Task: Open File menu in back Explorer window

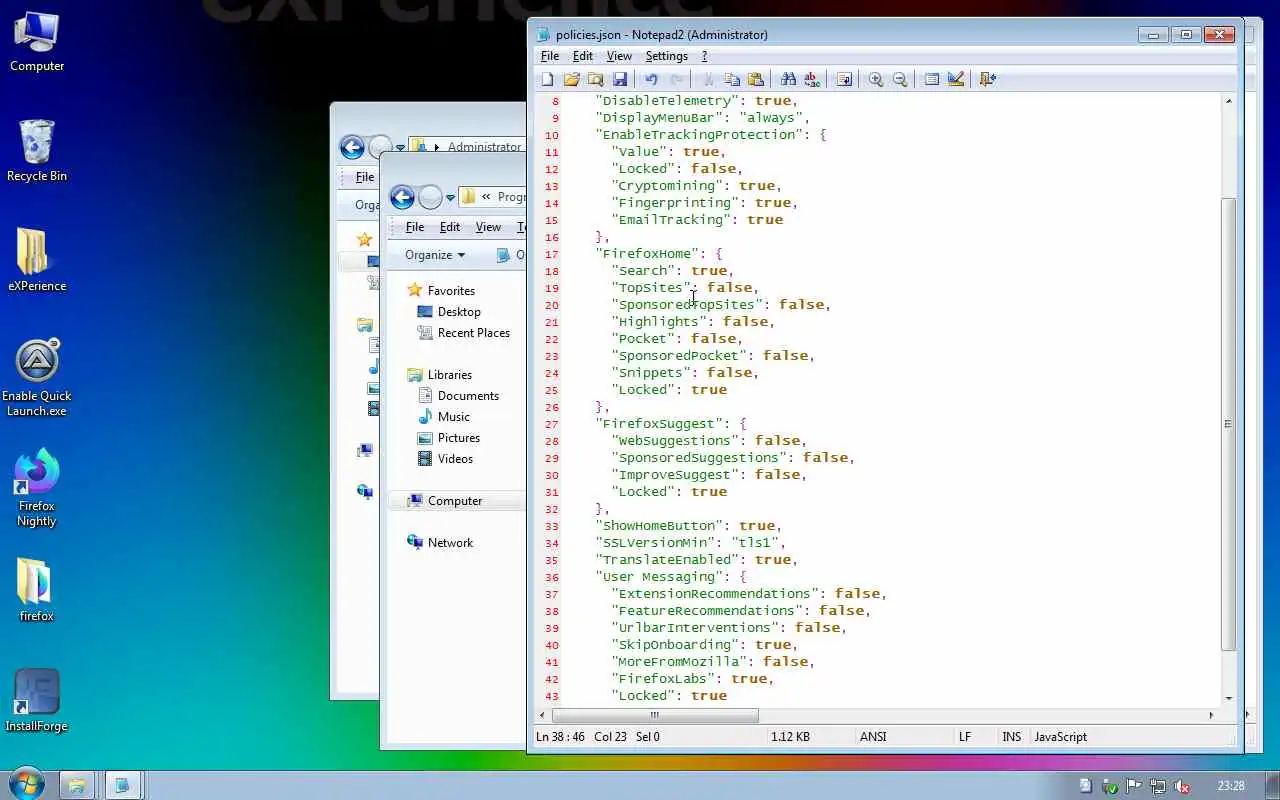Action: [x=365, y=177]
